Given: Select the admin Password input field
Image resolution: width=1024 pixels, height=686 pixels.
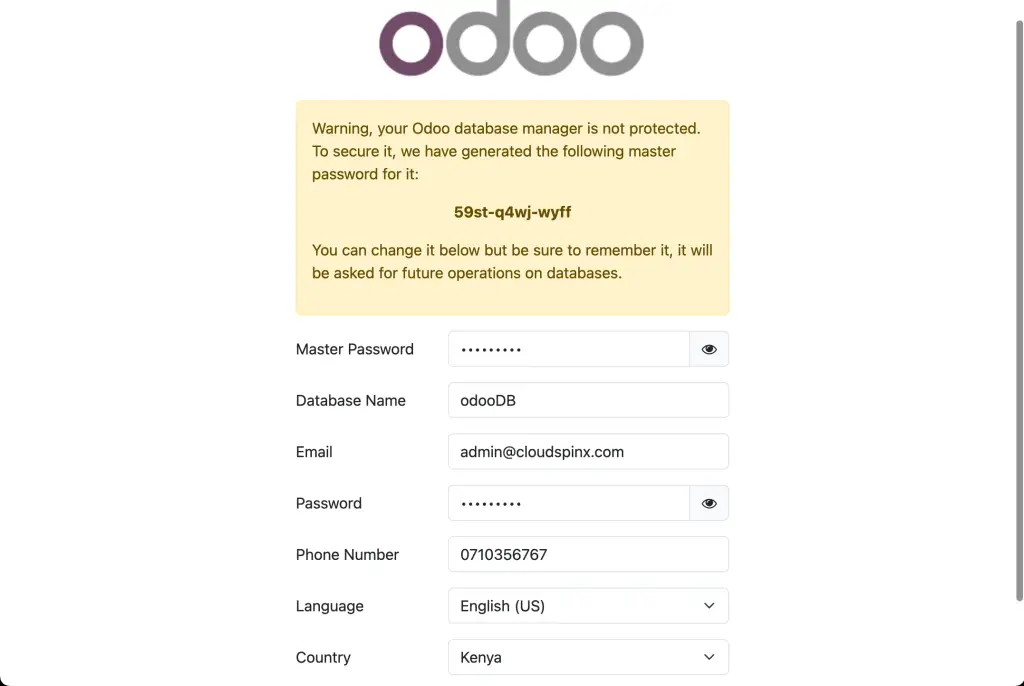Looking at the screenshot, I should coord(568,503).
